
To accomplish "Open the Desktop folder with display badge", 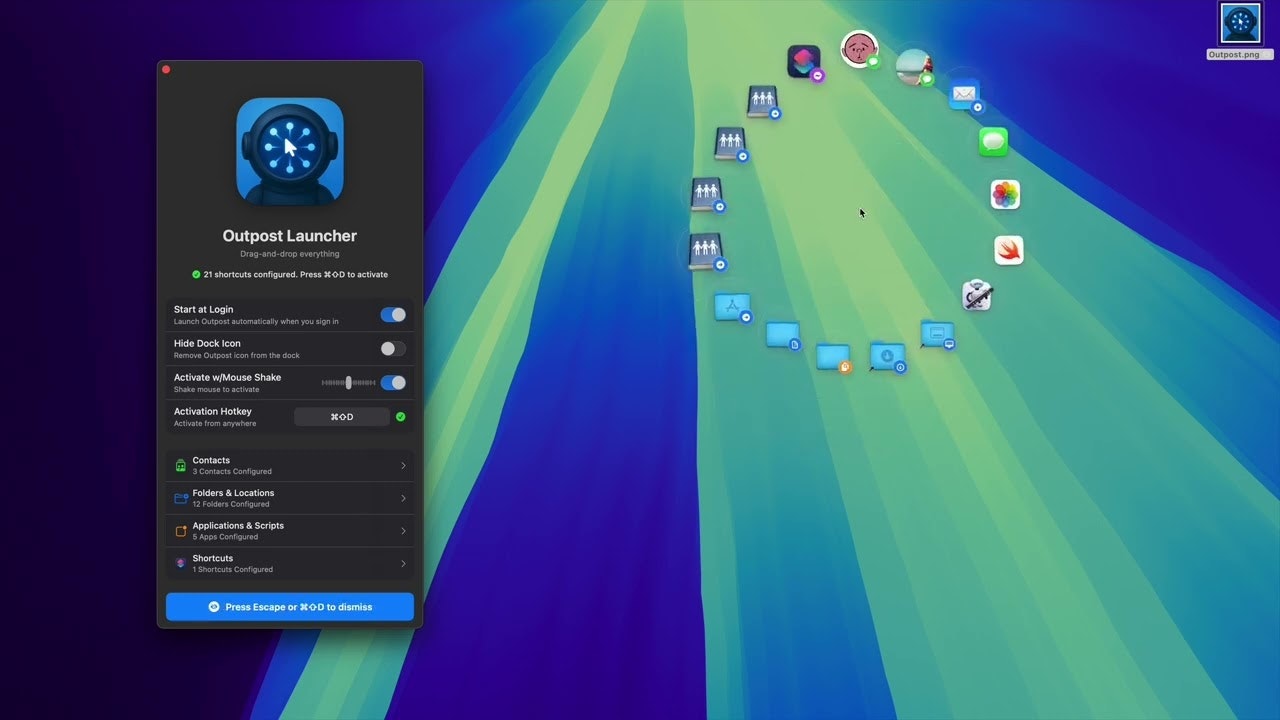I will coord(937,334).
